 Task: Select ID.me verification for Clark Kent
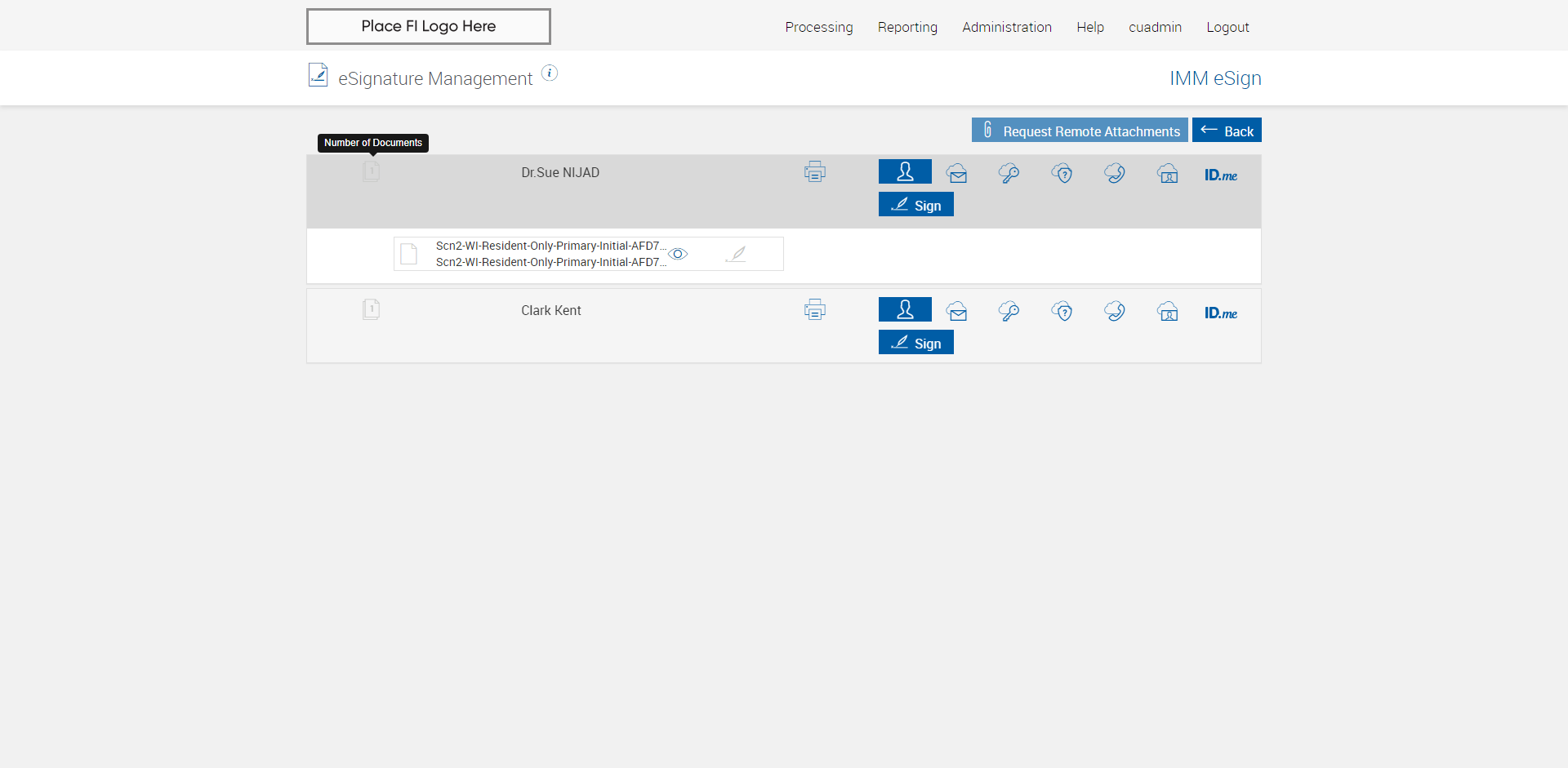(x=1221, y=313)
